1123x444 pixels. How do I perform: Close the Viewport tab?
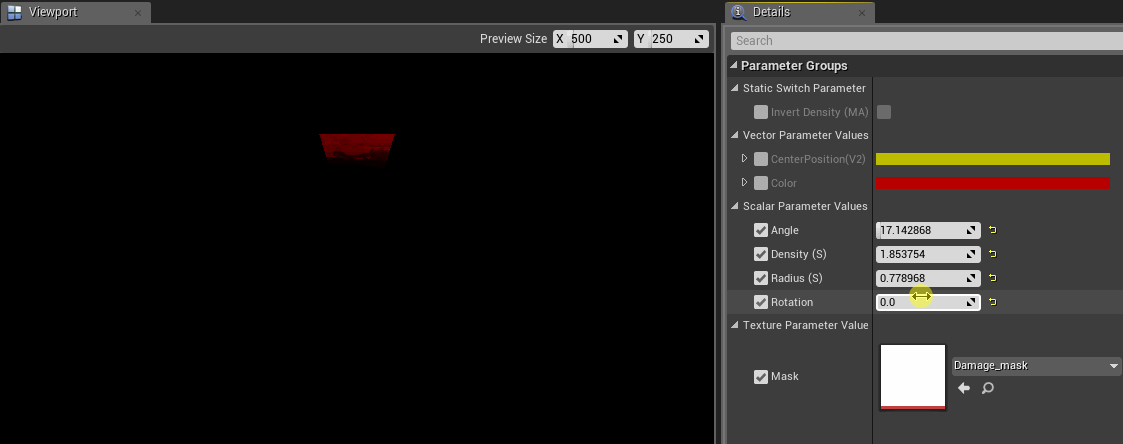[x=138, y=13]
